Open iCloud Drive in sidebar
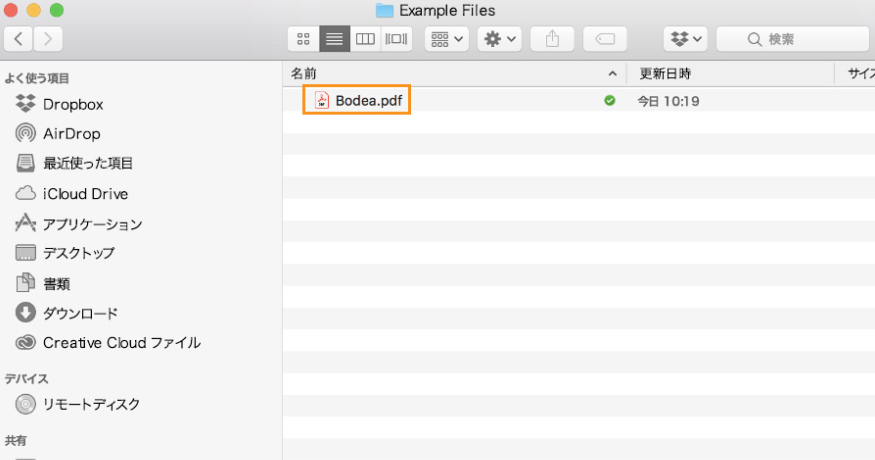875x460 pixels. tap(85, 194)
